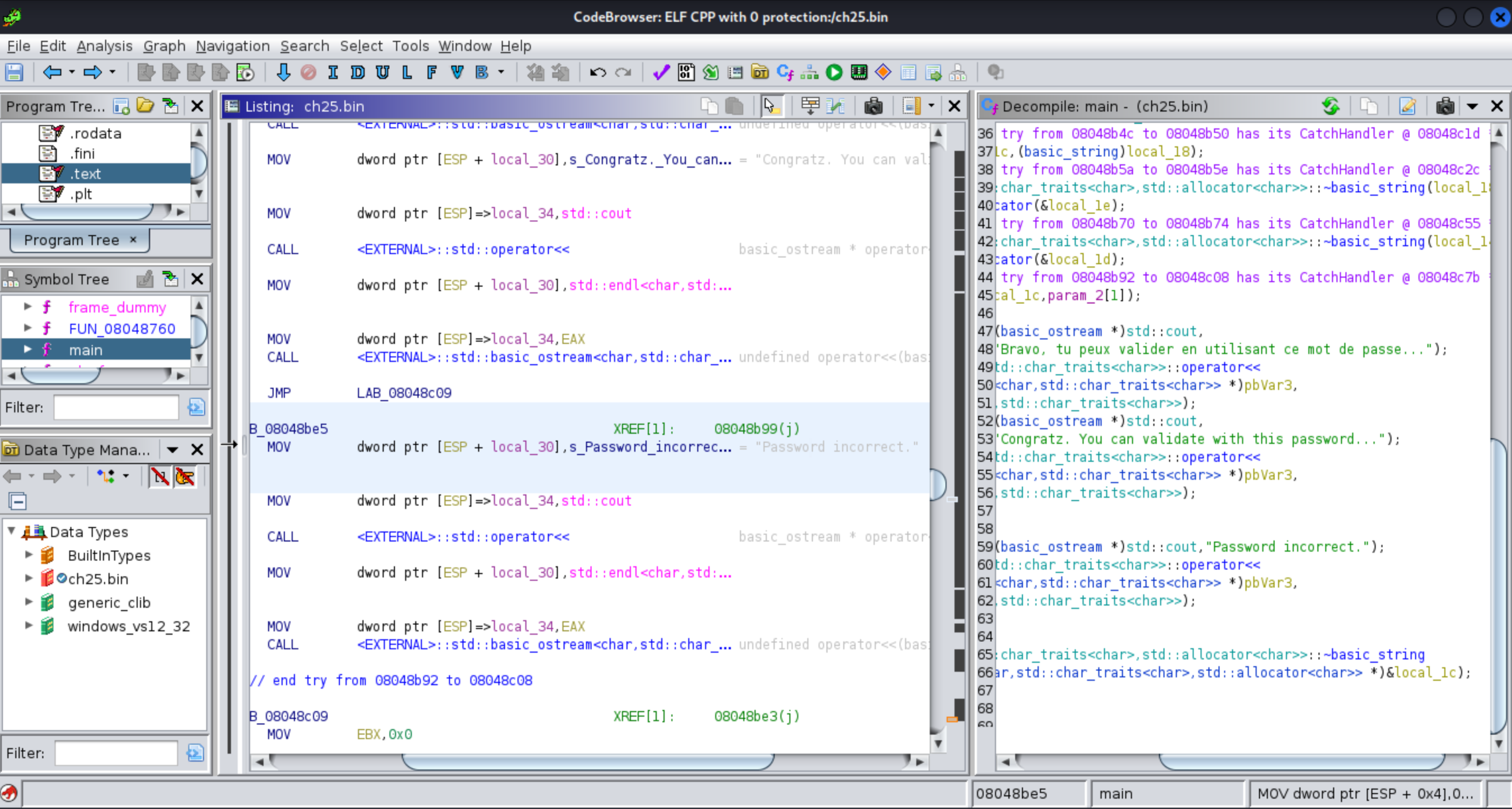Open the forward navigation history dropdown
The width and height of the screenshot is (1512, 809).
[x=112, y=72]
